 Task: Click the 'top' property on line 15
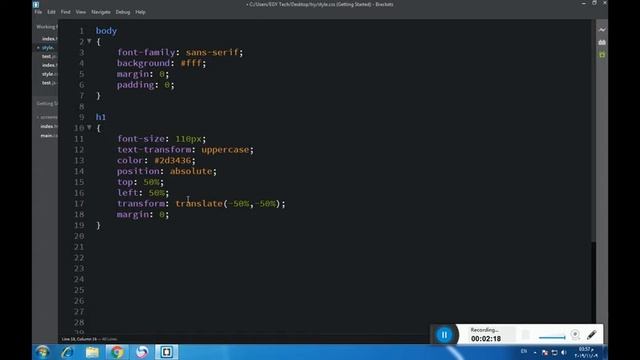(125, 182)
